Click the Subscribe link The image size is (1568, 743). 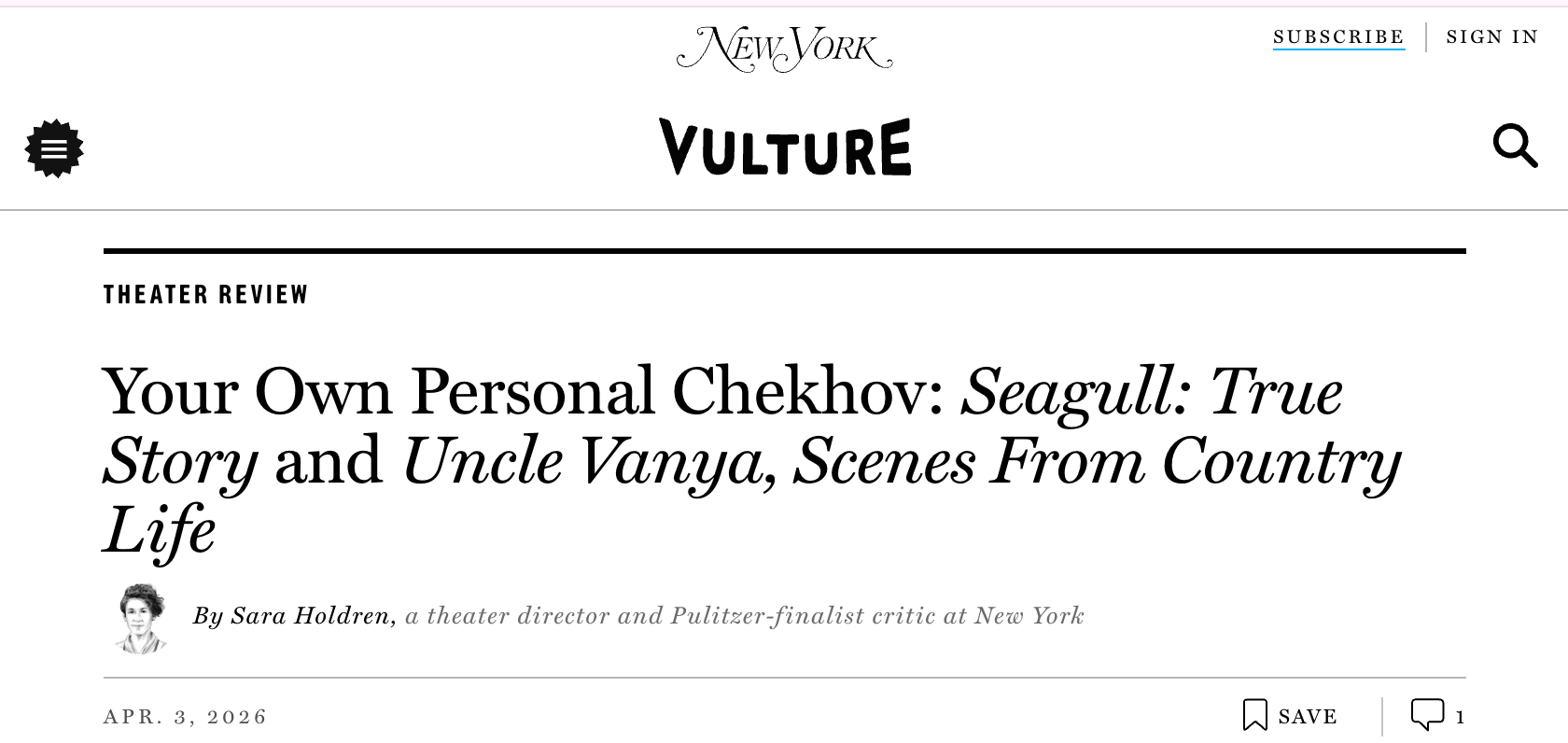pyautogui.click(x=1338, y=36)
